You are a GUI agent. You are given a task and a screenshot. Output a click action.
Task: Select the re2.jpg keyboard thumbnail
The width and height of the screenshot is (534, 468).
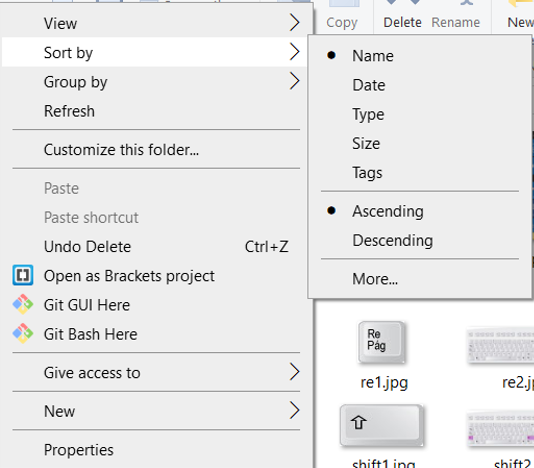click(501, 345)
